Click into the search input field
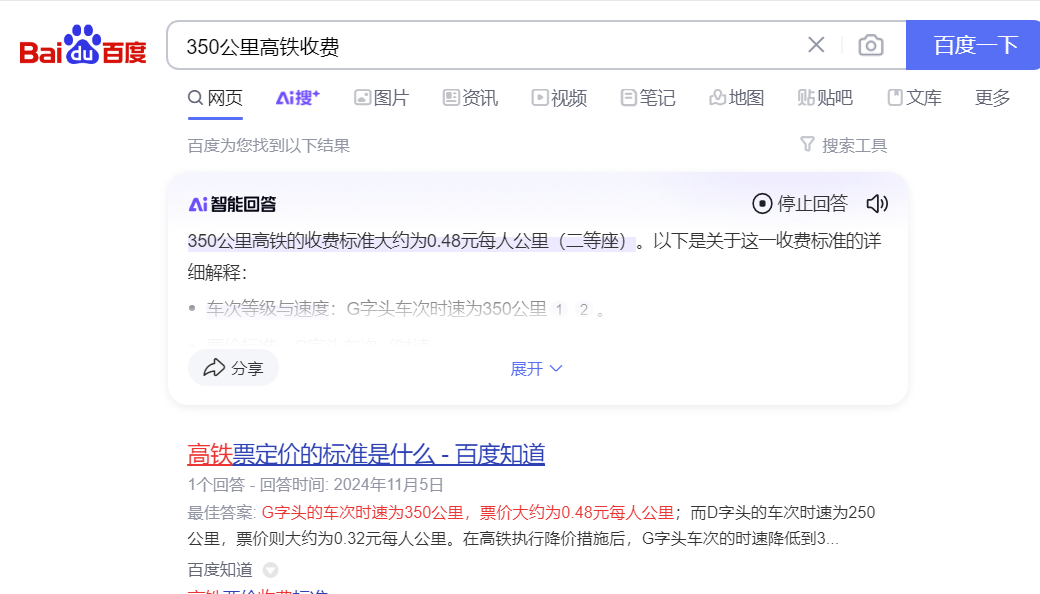The image size is (1040, 594). pyautogui.click(x=490, y=46)
